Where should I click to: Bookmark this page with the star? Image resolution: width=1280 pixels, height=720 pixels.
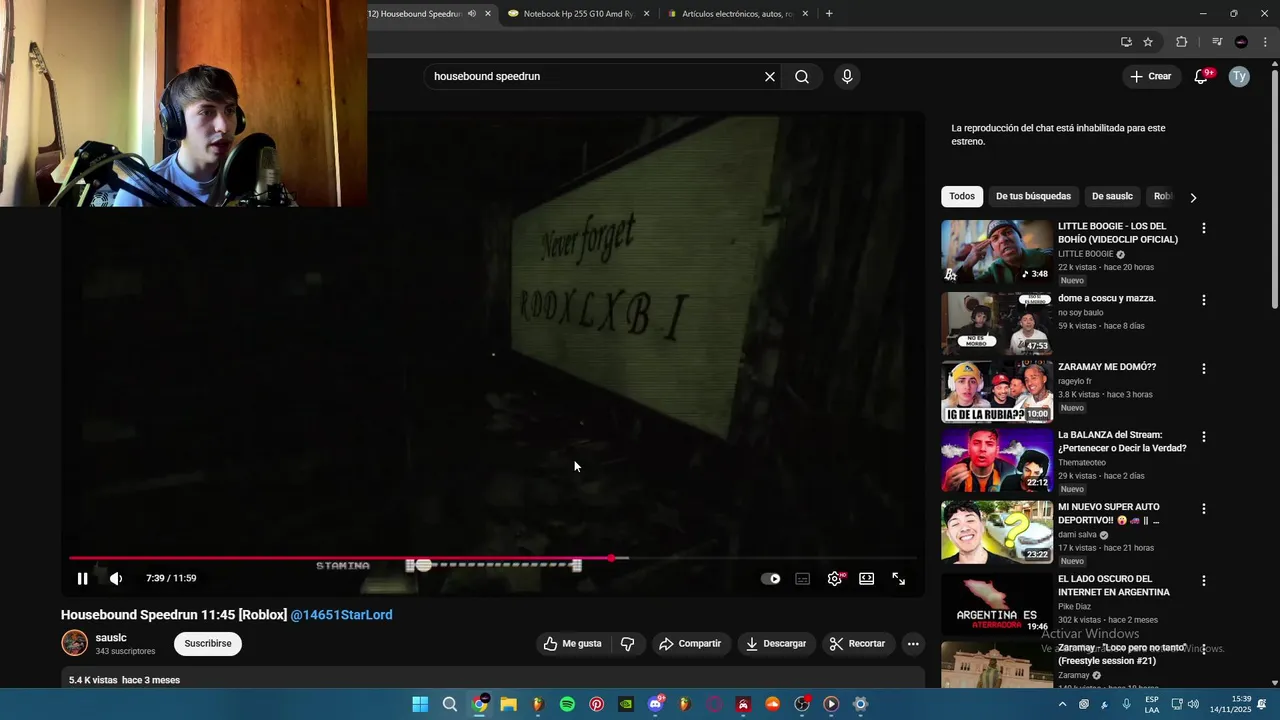click(x=1148, y=41)
